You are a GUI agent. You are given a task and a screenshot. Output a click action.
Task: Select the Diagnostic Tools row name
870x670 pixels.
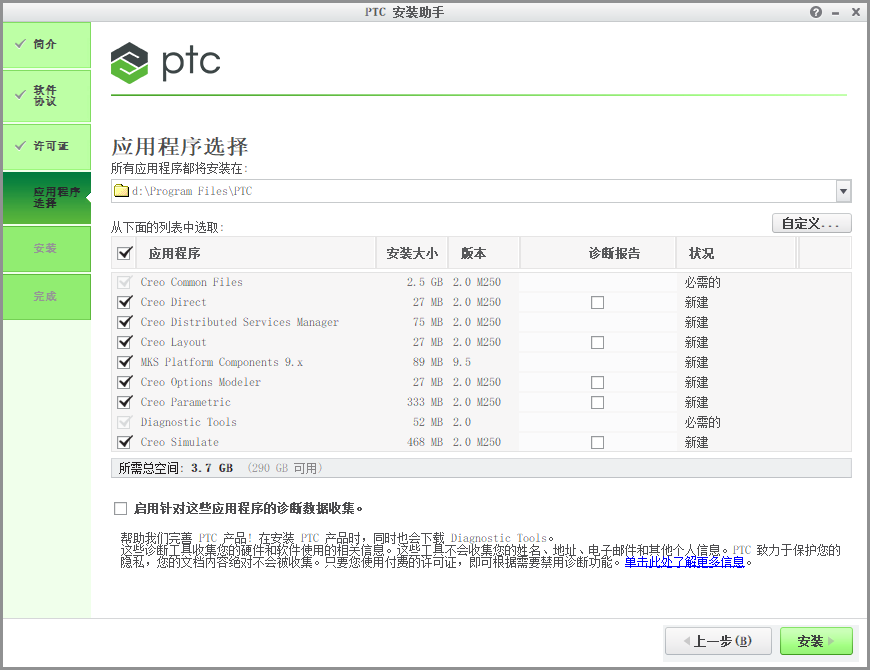[x=189, y=422]
